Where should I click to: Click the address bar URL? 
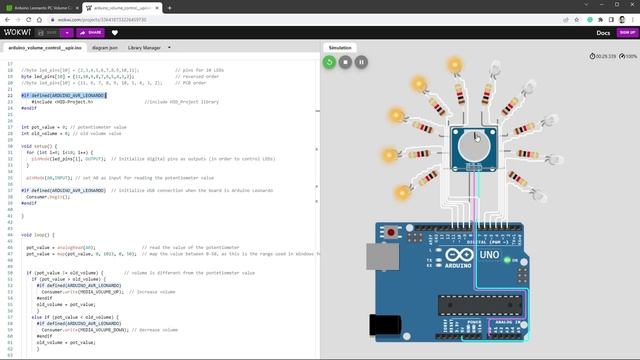coord(102,20)
